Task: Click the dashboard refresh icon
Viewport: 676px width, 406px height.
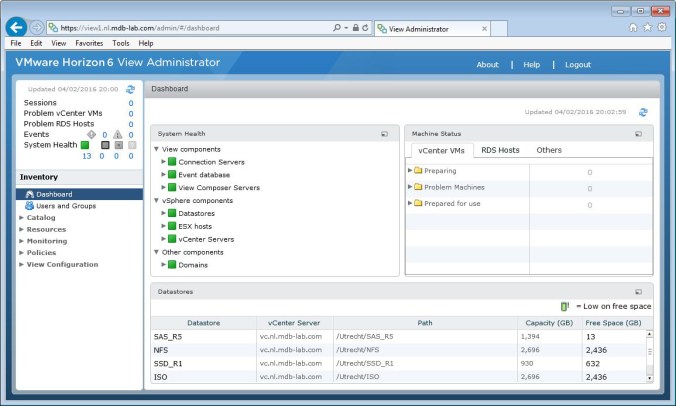Action: [x=643, y=112]
